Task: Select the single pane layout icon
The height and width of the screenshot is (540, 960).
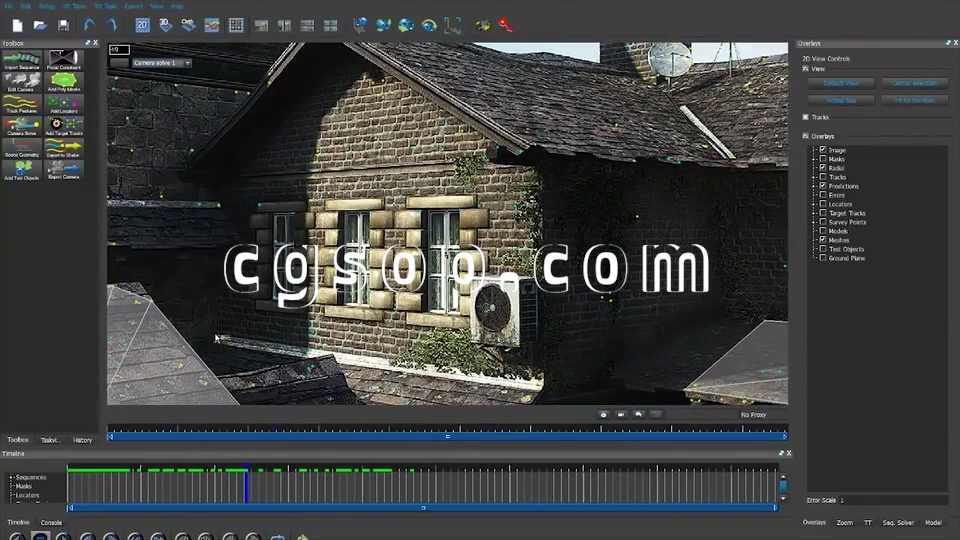Action: (261, 25)
